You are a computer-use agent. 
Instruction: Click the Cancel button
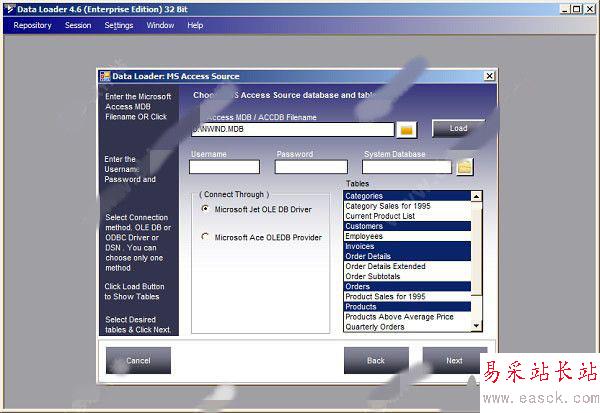138,361
